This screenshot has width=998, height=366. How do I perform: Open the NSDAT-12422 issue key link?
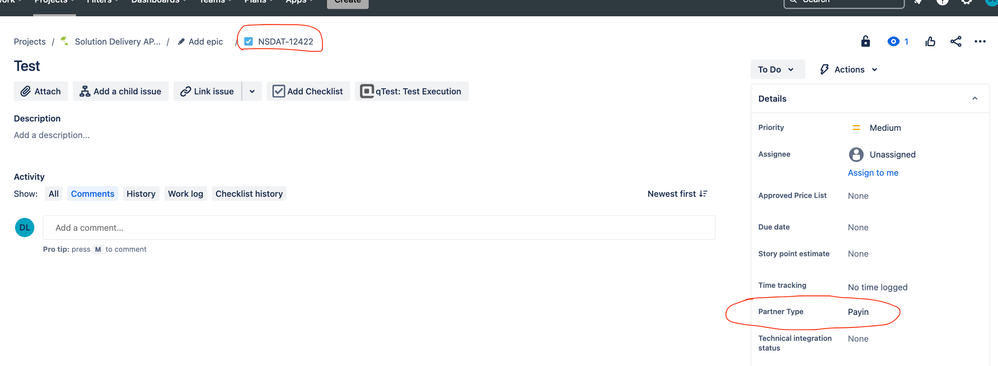click(286, 41)
